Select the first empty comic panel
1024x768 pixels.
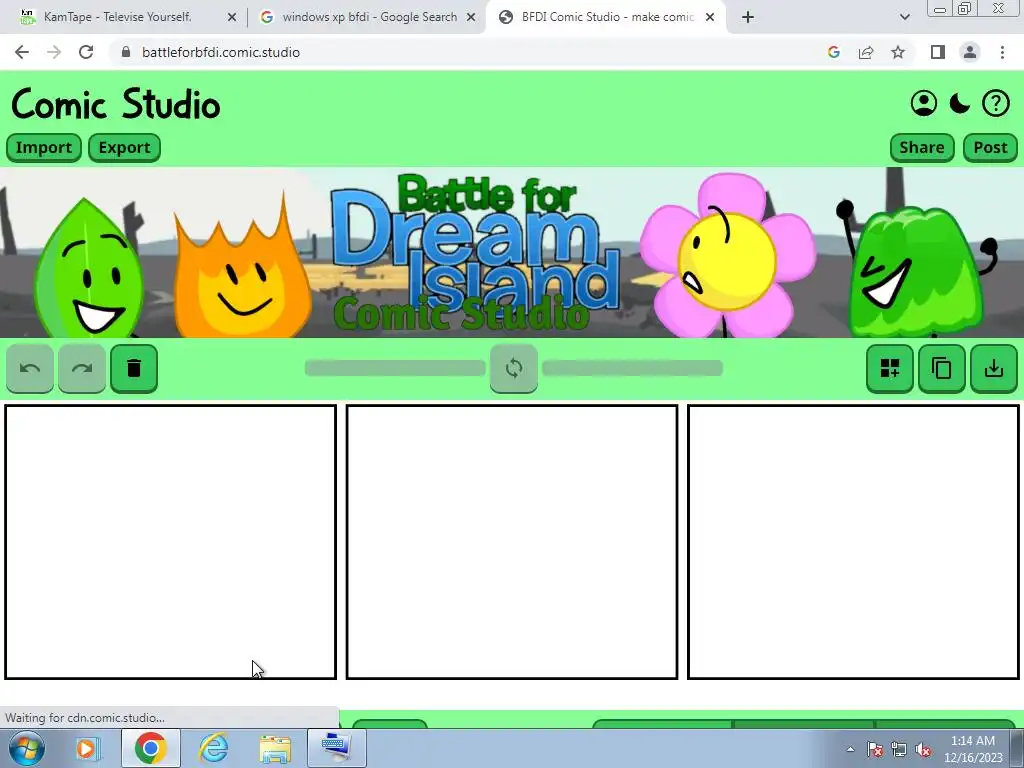coord(170,542)
